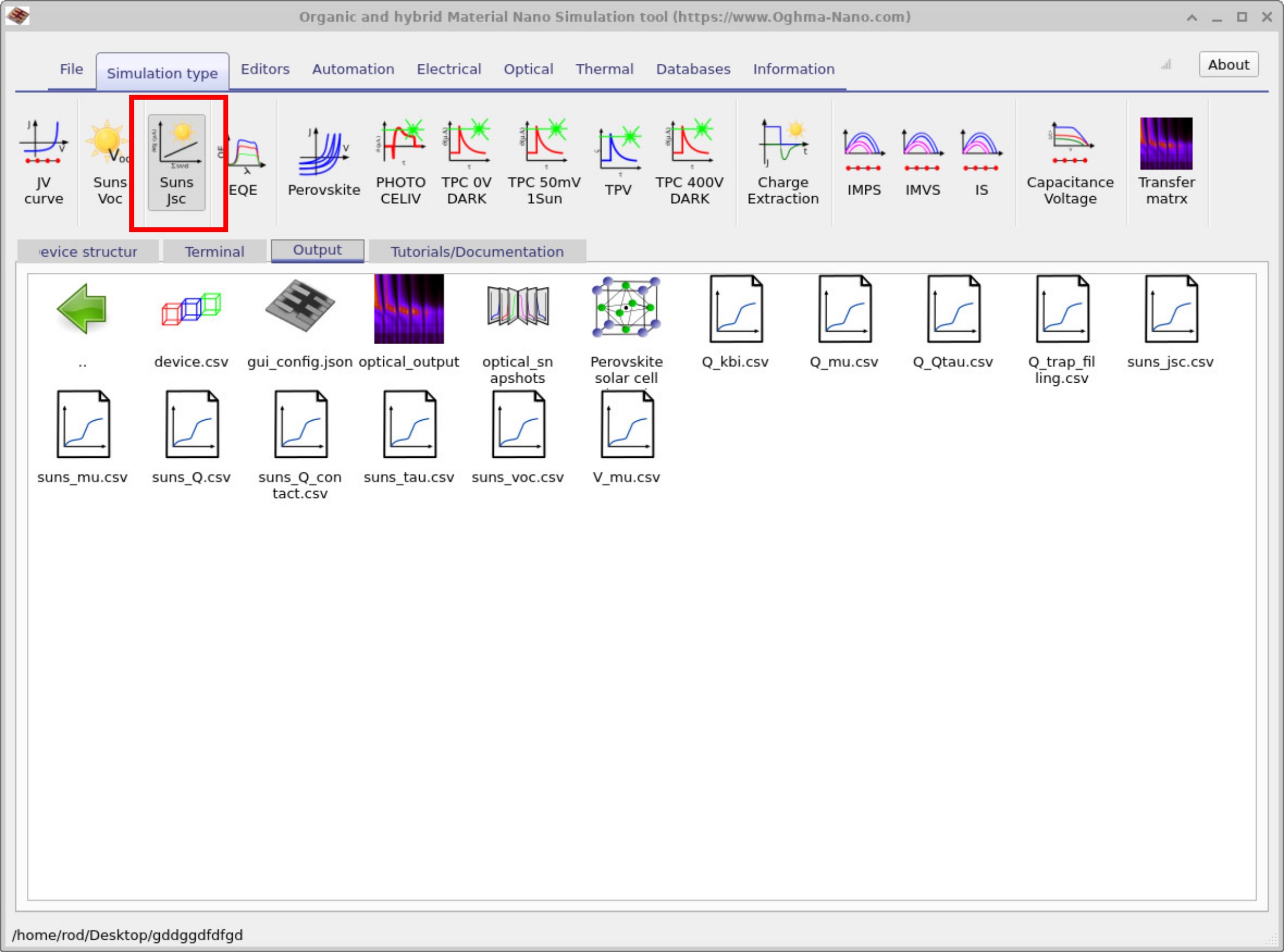Go up using the green back arrow

pos(82,309)
